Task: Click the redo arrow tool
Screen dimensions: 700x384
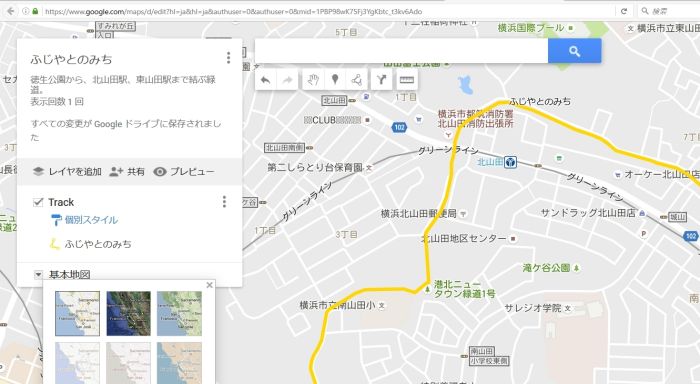Action: point(287,80)
